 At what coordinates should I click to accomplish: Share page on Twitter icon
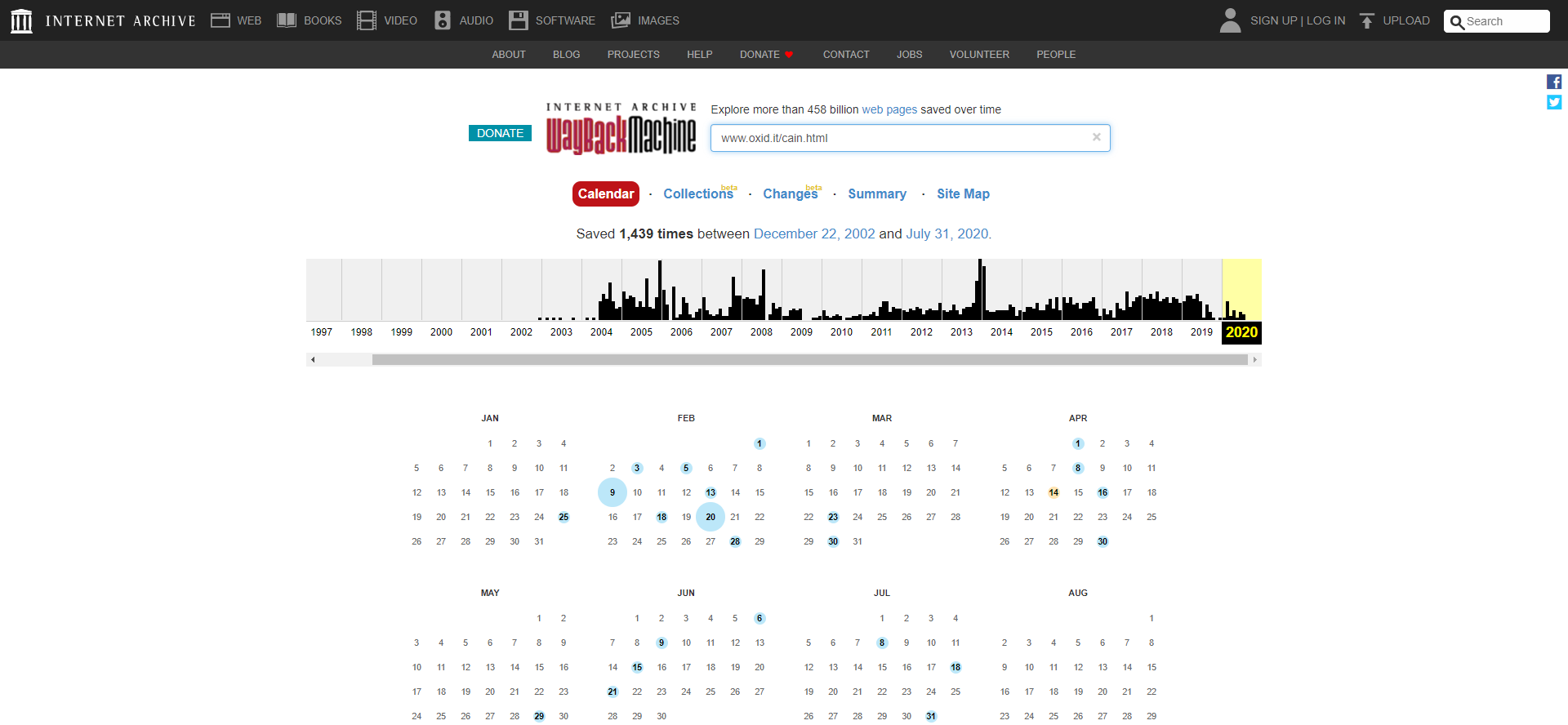tap(1554, 102)
